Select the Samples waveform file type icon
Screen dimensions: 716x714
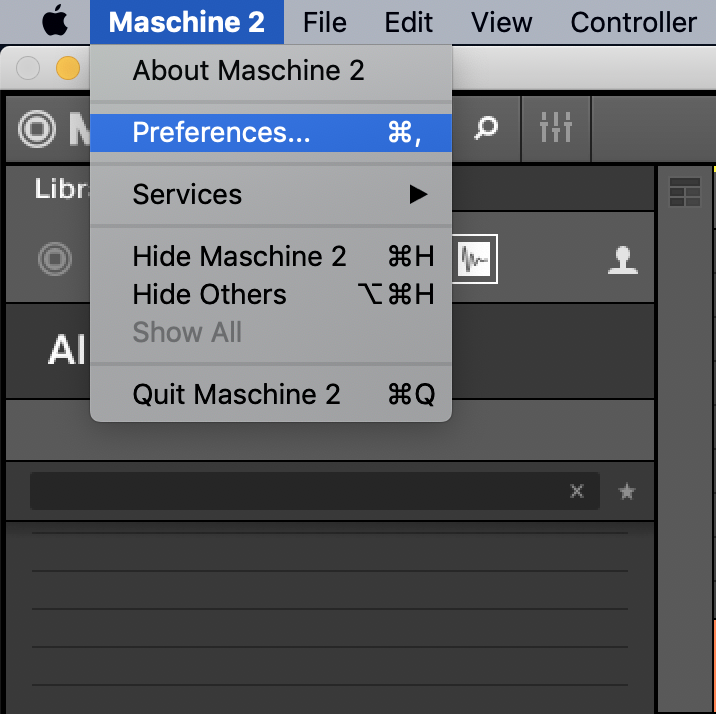(x=474, y=259)
